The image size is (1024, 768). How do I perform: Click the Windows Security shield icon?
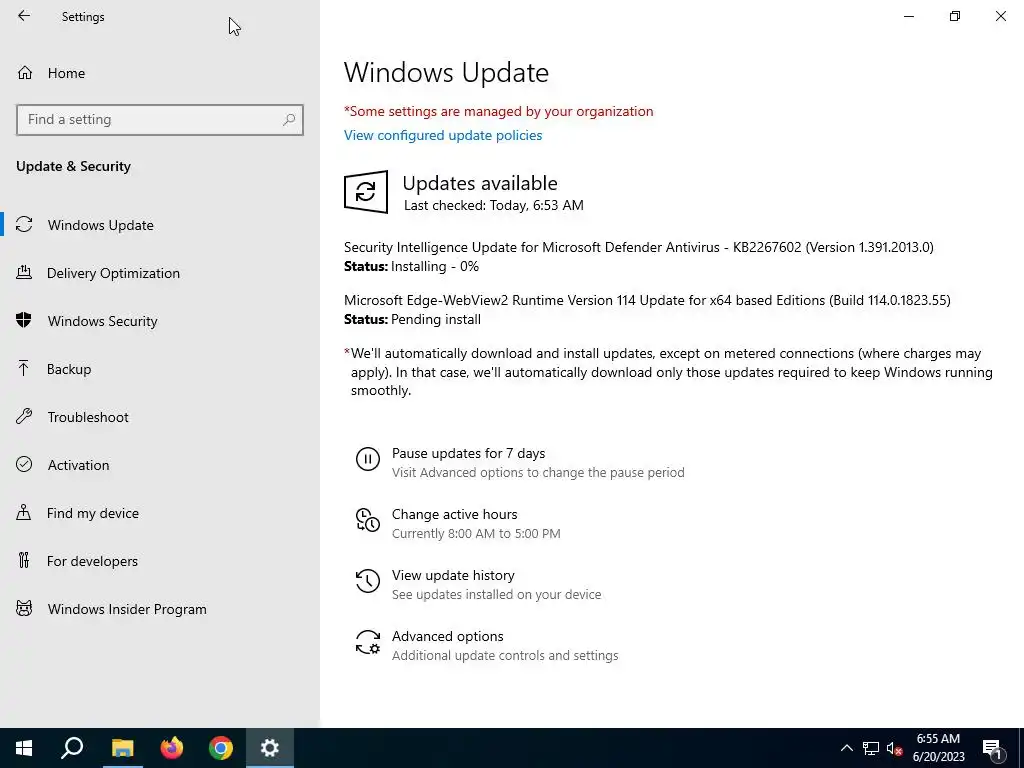pyautogui.click(x=24, y=321)
